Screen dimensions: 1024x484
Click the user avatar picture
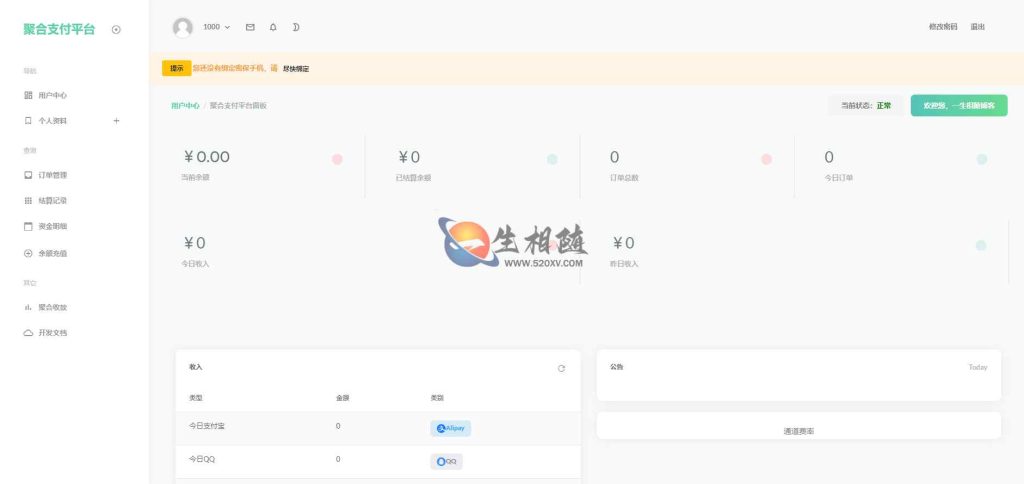(x=183, y=27)
